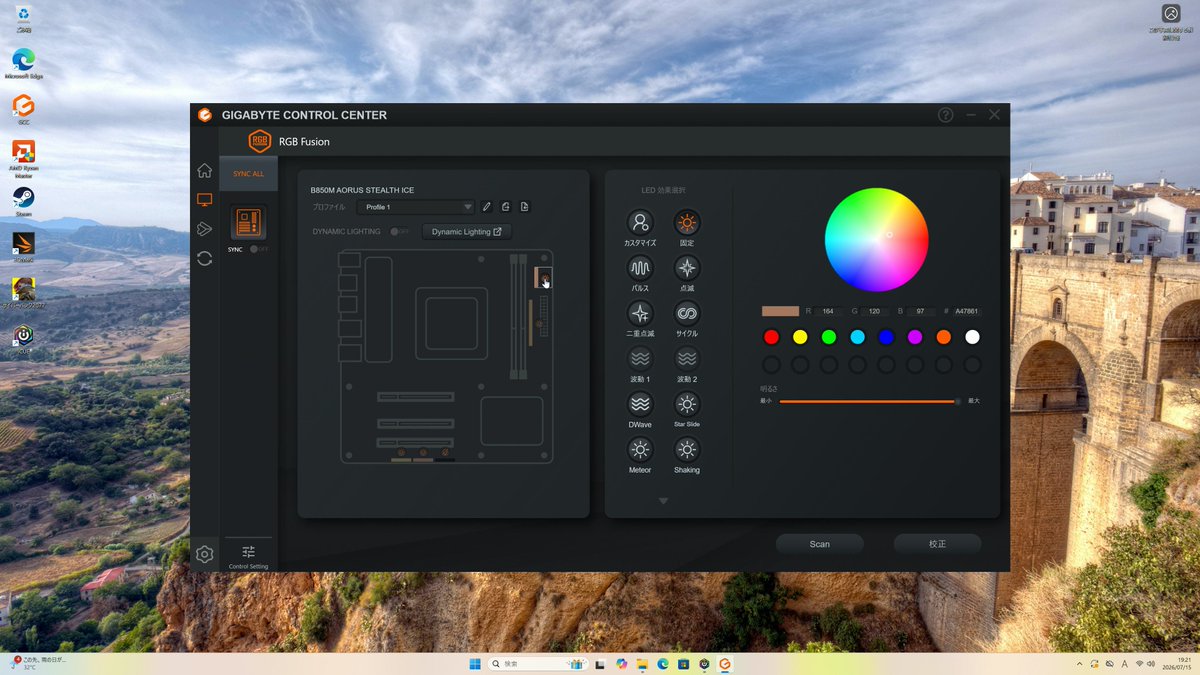Open the Steam desktop shortcut
The height and width of the screenshot is (675, 1200).
[24, 201]
